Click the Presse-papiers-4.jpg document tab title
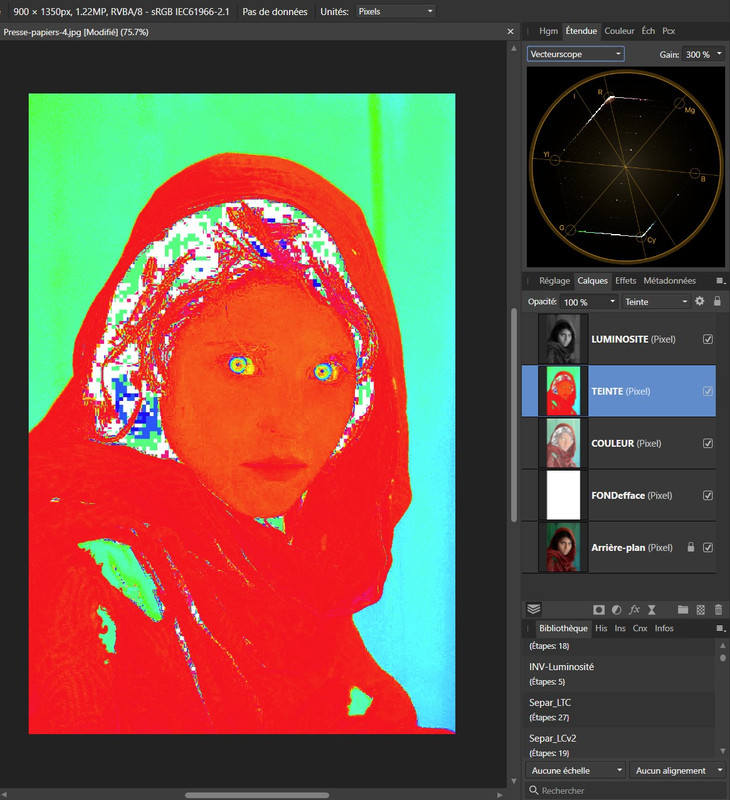Image resolution: width=730 pixels, height=800 pixels. pyautogui.click(x=76, y=32)
